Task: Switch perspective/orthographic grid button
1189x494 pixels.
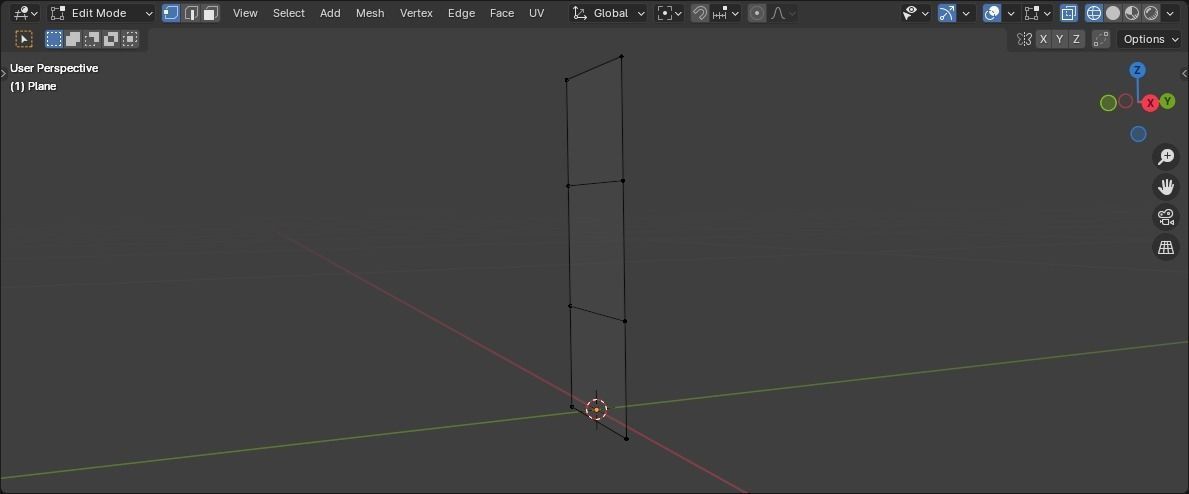Action: click(1165, 247)
